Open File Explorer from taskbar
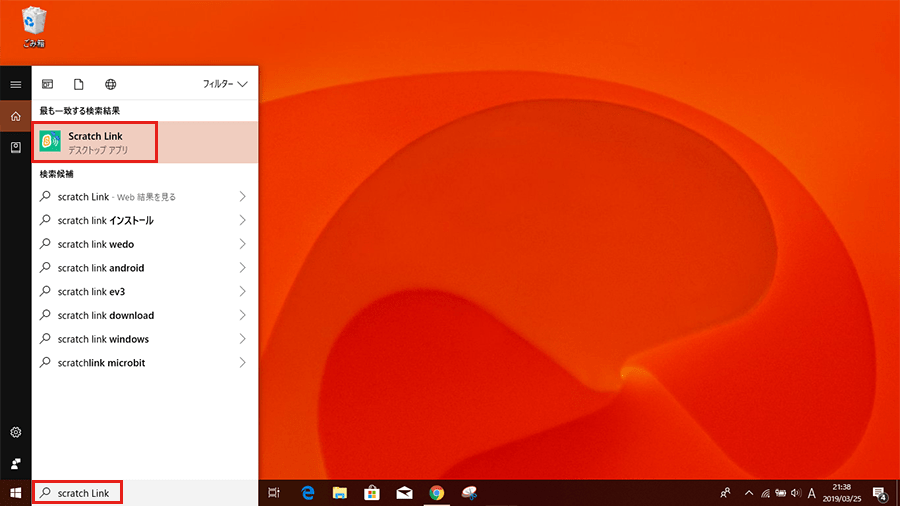The width and height of the screenshot is (900, 506). click(x=340, y=493)
